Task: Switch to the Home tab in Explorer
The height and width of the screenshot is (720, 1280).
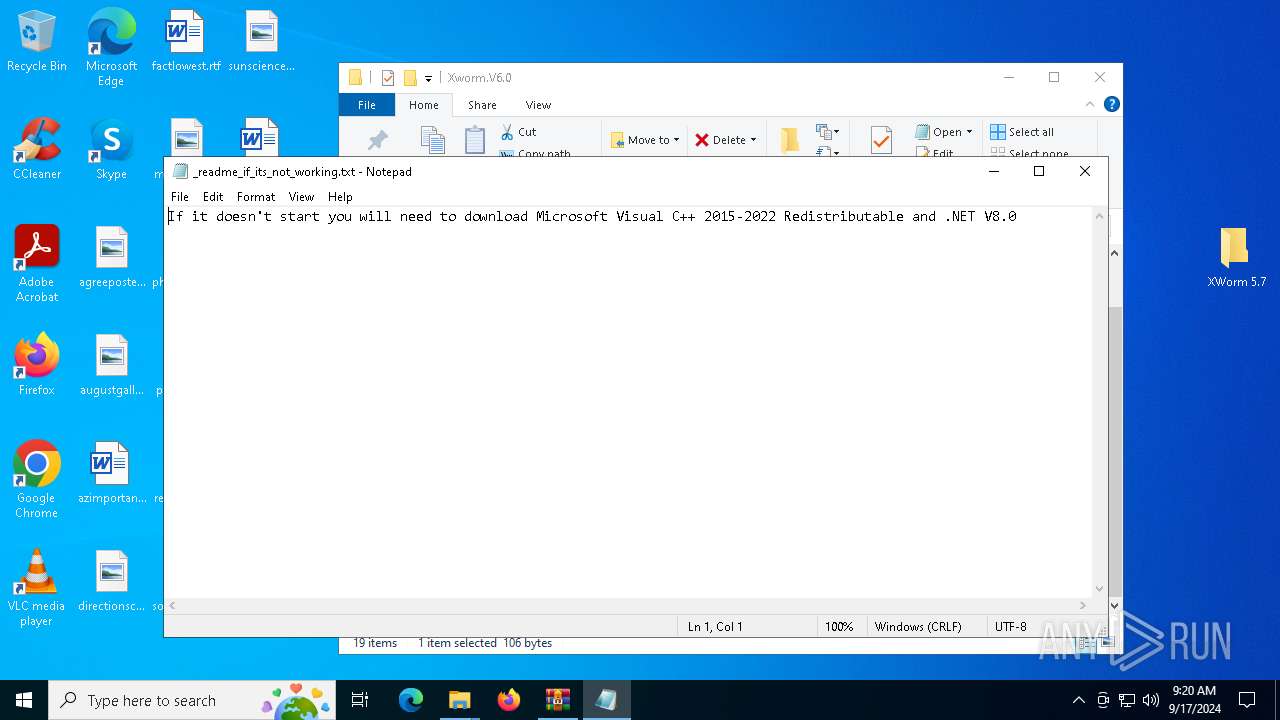Action: pyautogui.click(x=424, y=105)
